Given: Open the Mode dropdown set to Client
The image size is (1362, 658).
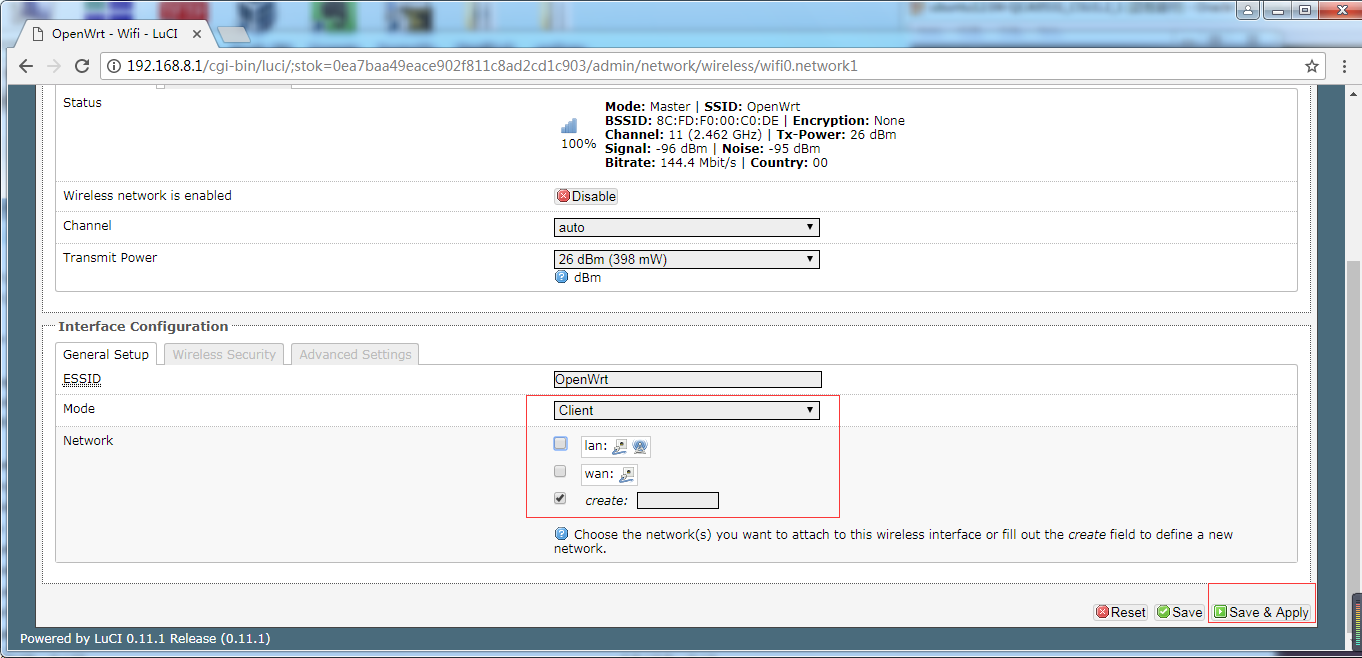Looking at the screenshot, I should pyautogui.click(x=686, y=410).
